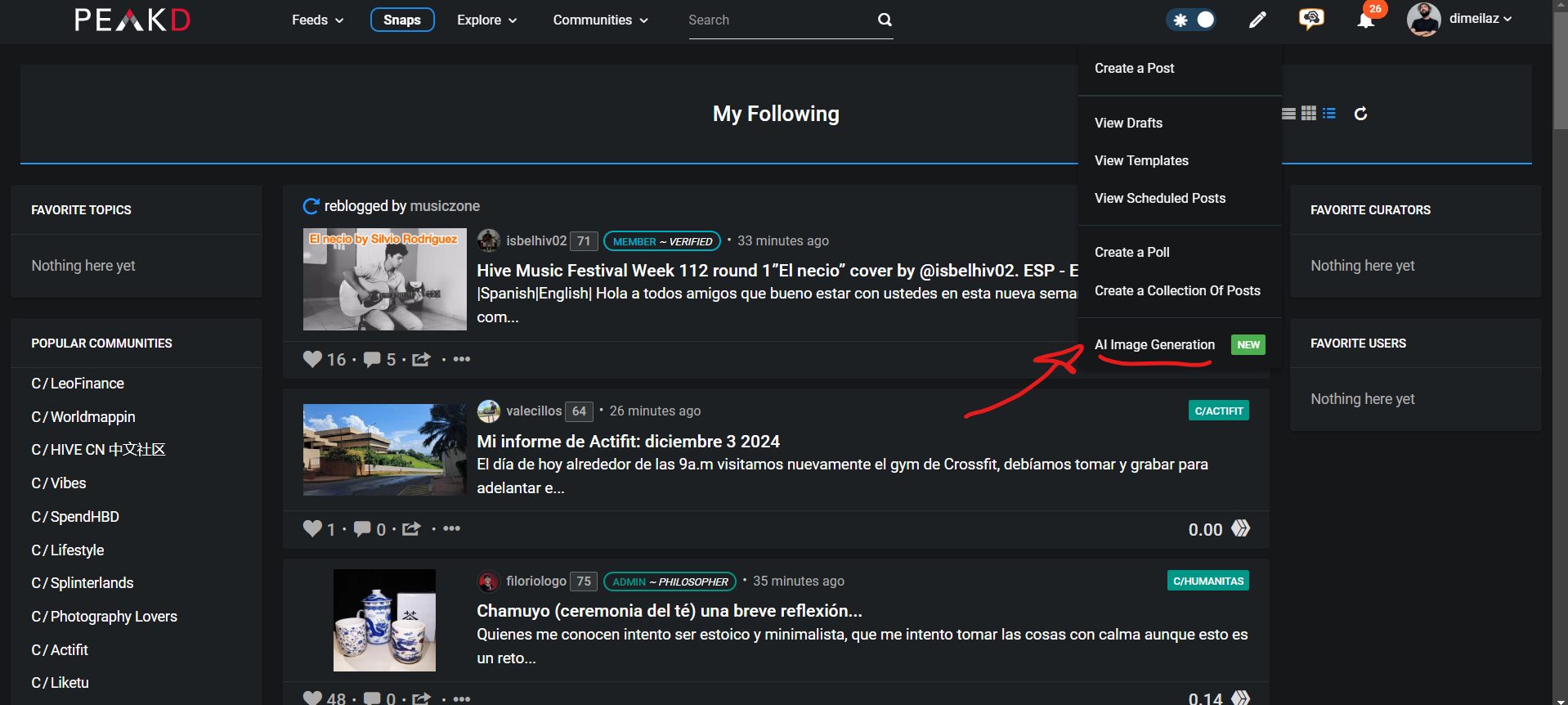Expand the dimeilaz account dropdown
This screenshot has width=1568, height=705.
pyautogui.click(x=1481, y=19)
